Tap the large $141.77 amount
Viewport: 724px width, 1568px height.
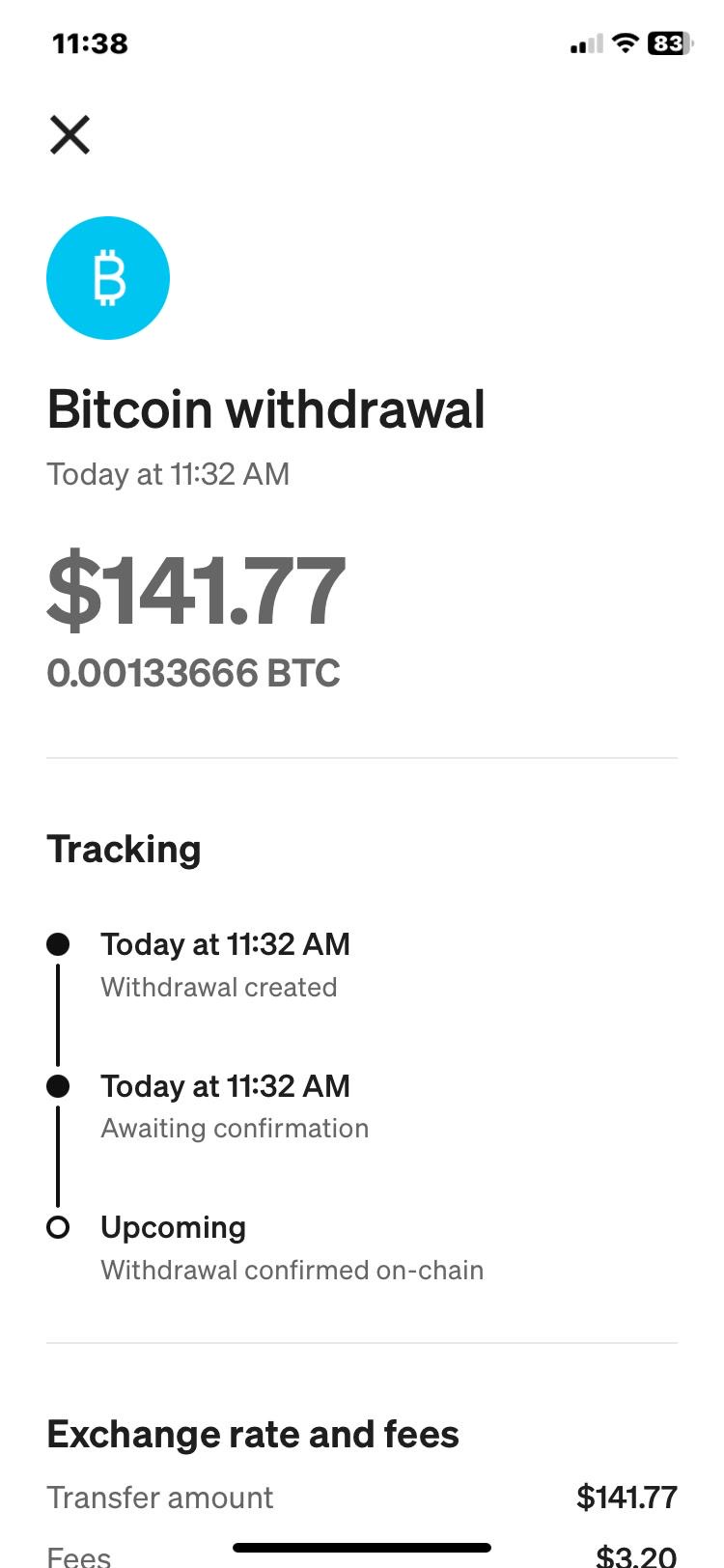pos(196,590)
